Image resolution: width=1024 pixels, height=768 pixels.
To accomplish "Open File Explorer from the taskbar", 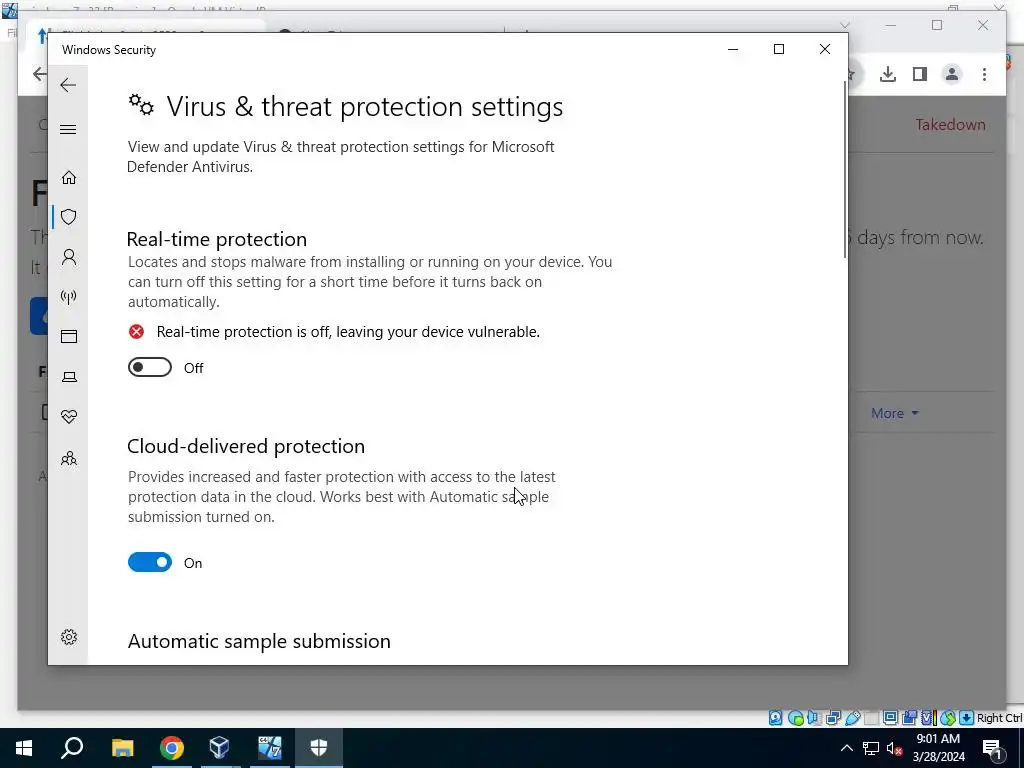I will pyautogui.click(x=122, y=748).
